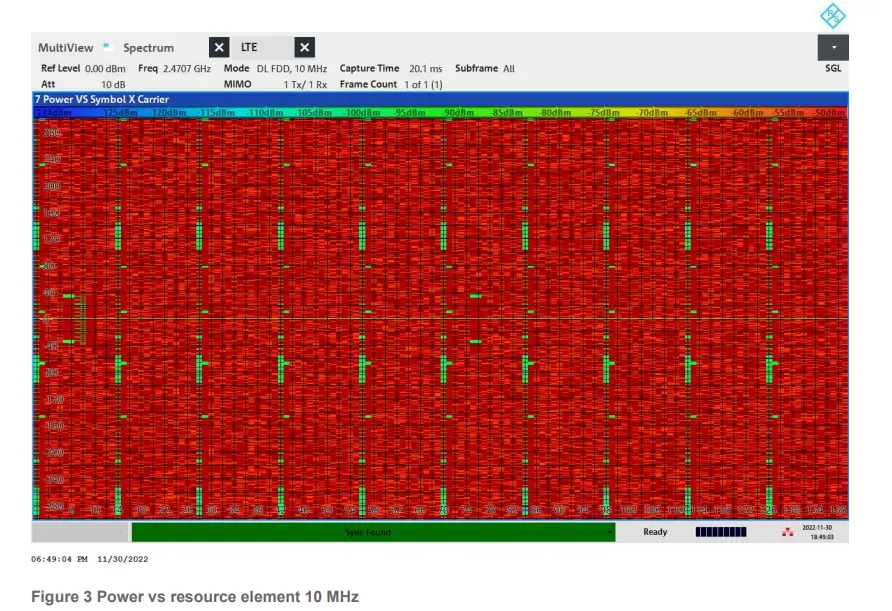892x611 pixels.
Task: Click the 06:49:04 PM 11/30/2022 timestamp
Action: click(x=89, y=559)
